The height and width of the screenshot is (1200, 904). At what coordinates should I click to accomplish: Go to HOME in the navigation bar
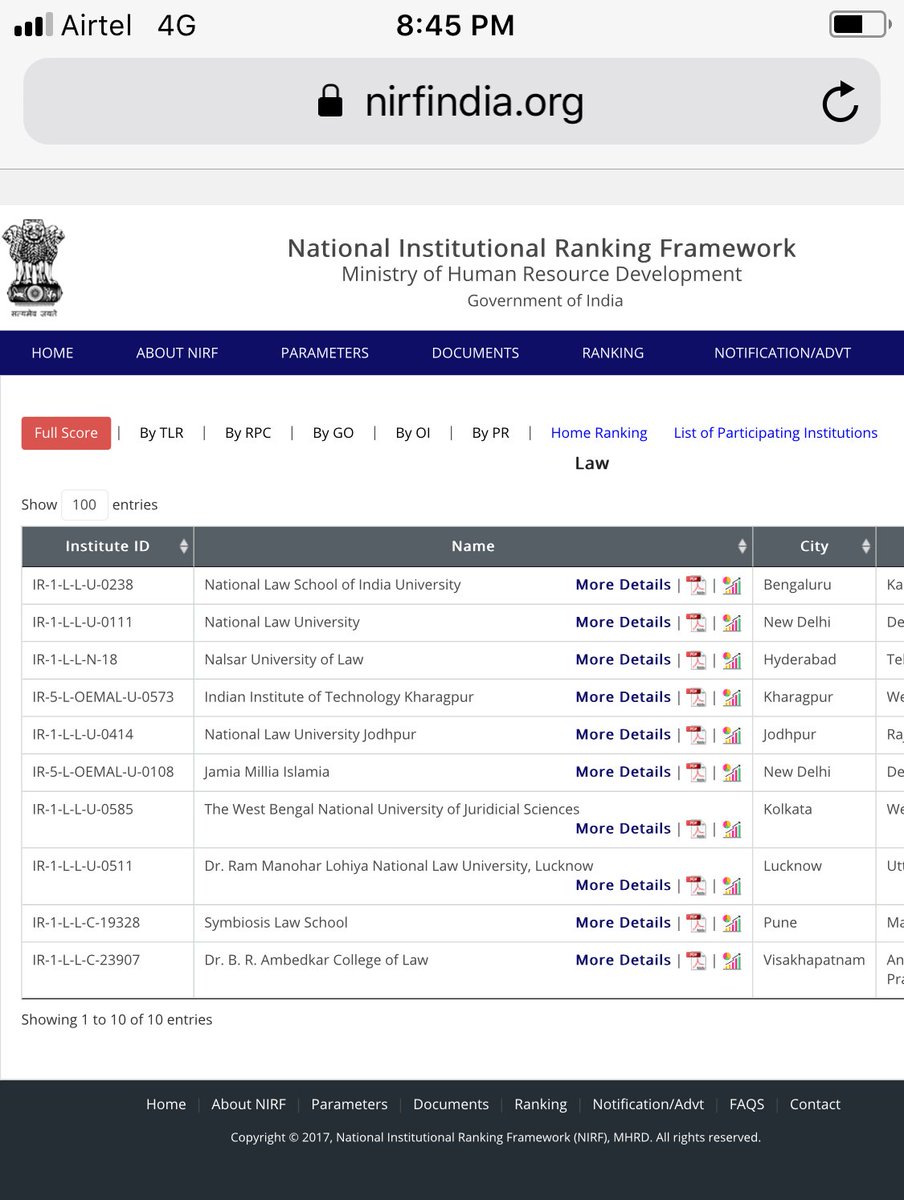[x=52, y=353]
